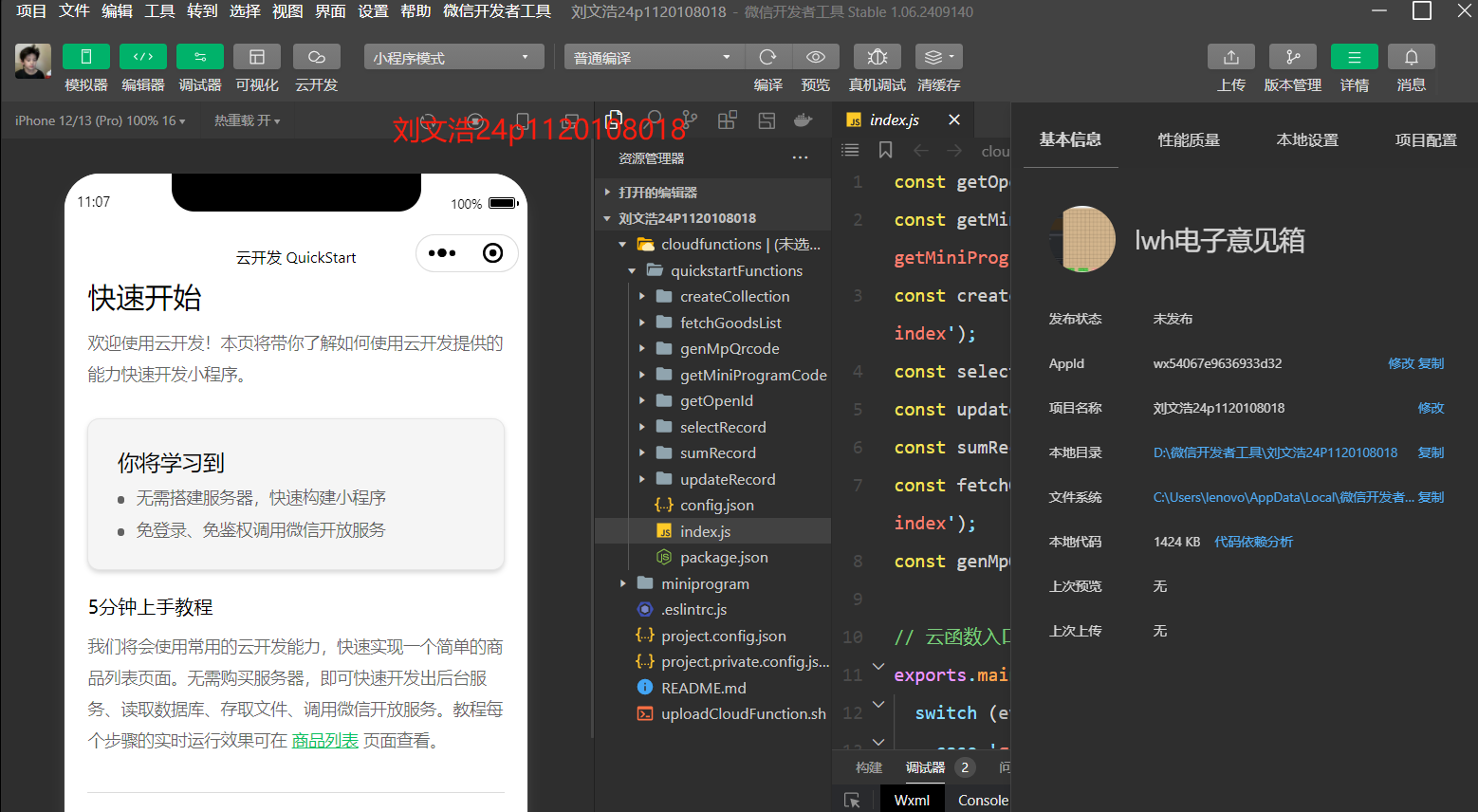The height and width of the screenshot is (812, 1478).
Task: Collapse the quickstartFunctions folder
Action: click(x=632, y=270)
